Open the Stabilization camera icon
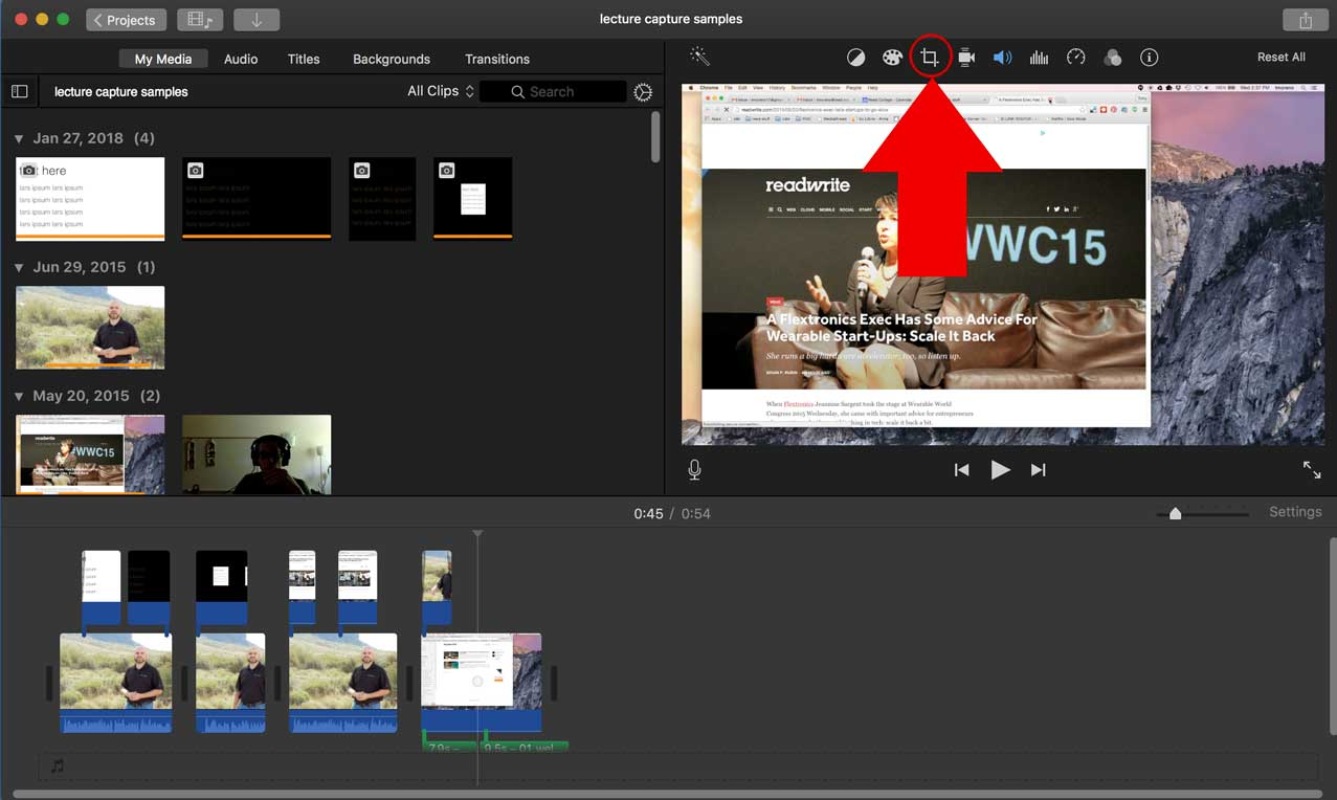 coord(966,57)
